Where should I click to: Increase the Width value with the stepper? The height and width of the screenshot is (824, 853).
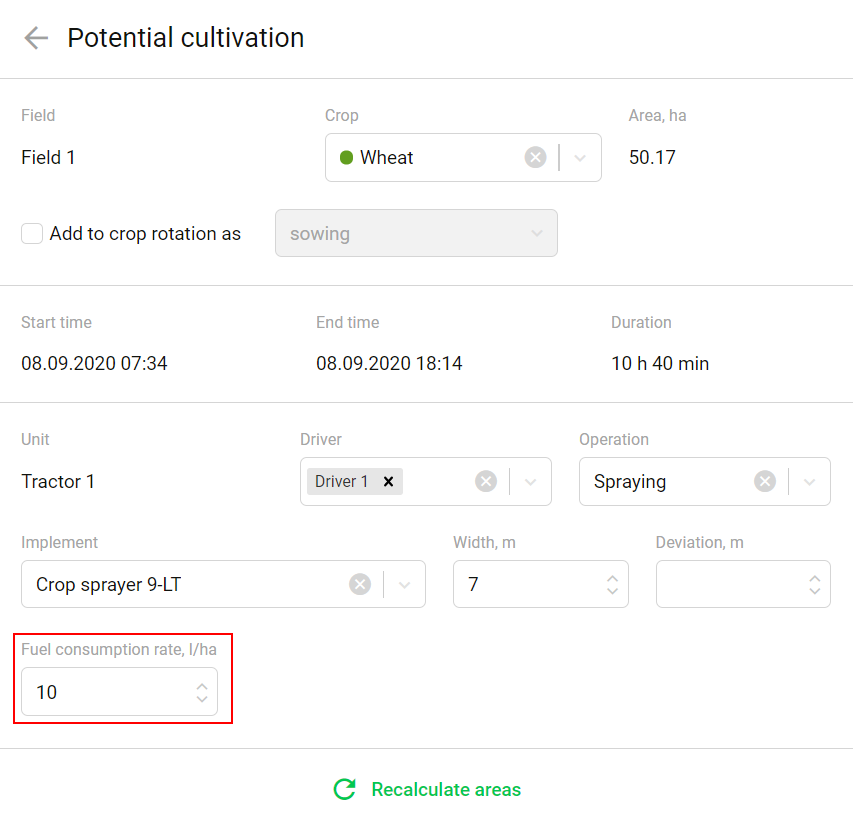click(611, 578)
